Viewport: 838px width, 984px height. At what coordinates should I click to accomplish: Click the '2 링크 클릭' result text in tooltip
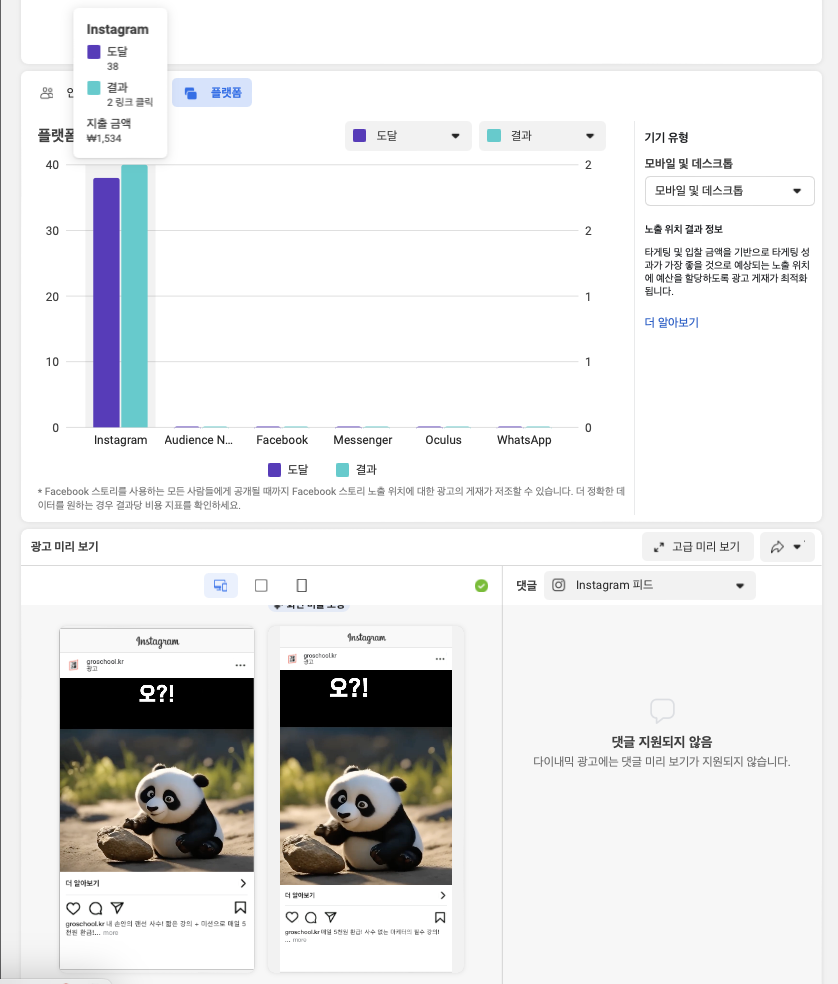130,102
